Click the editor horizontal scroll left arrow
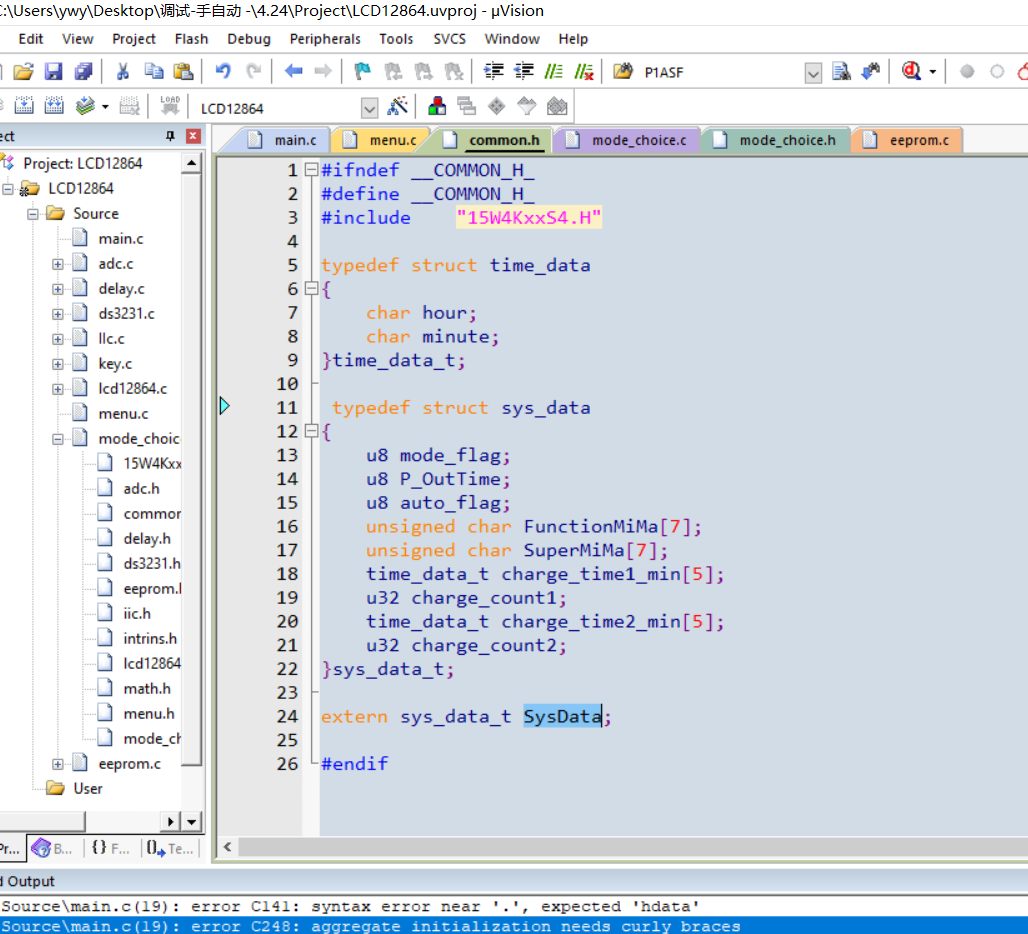 coord(227,846)
